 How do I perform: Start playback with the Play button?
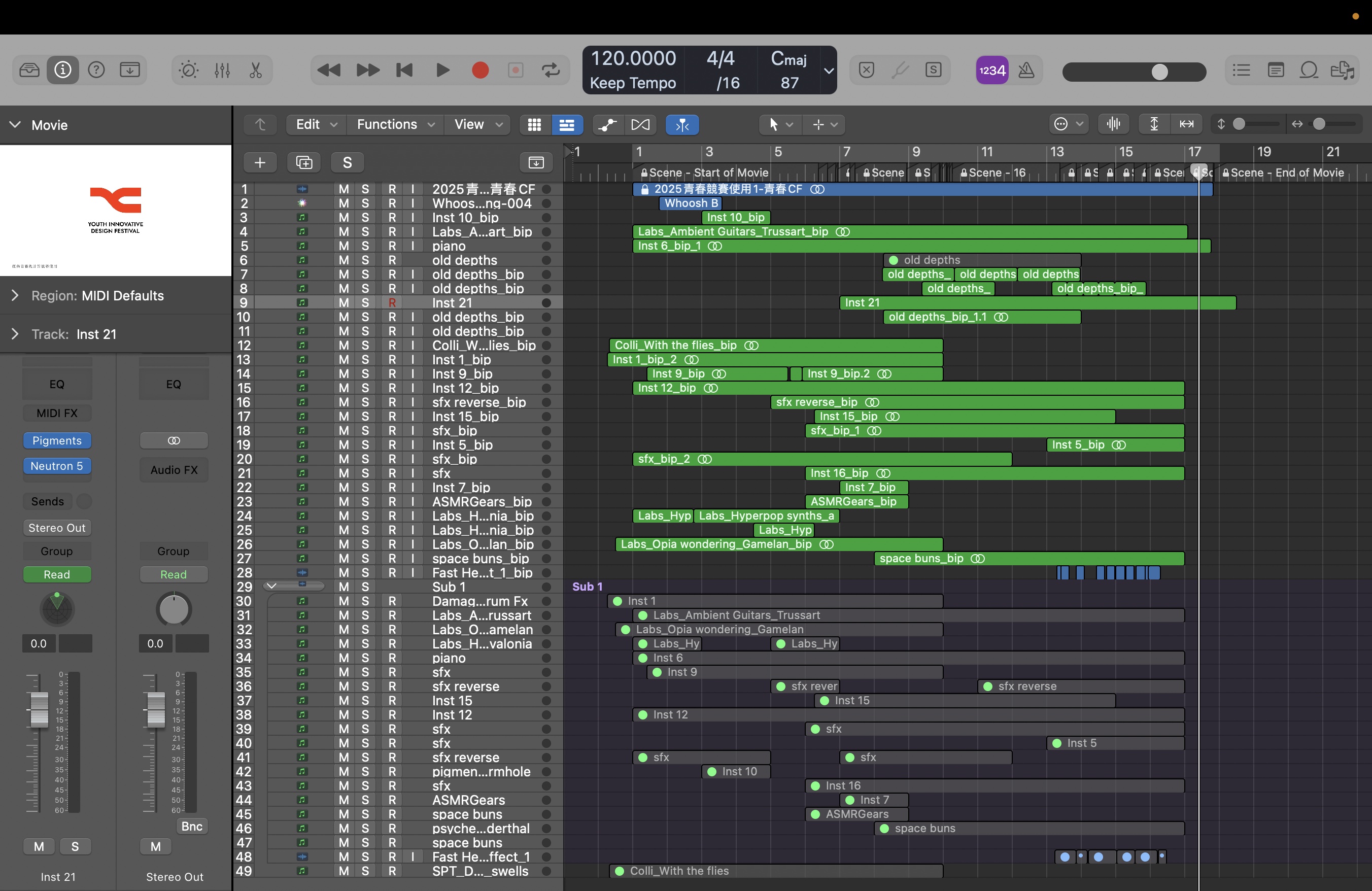click(x=443, y=71)
